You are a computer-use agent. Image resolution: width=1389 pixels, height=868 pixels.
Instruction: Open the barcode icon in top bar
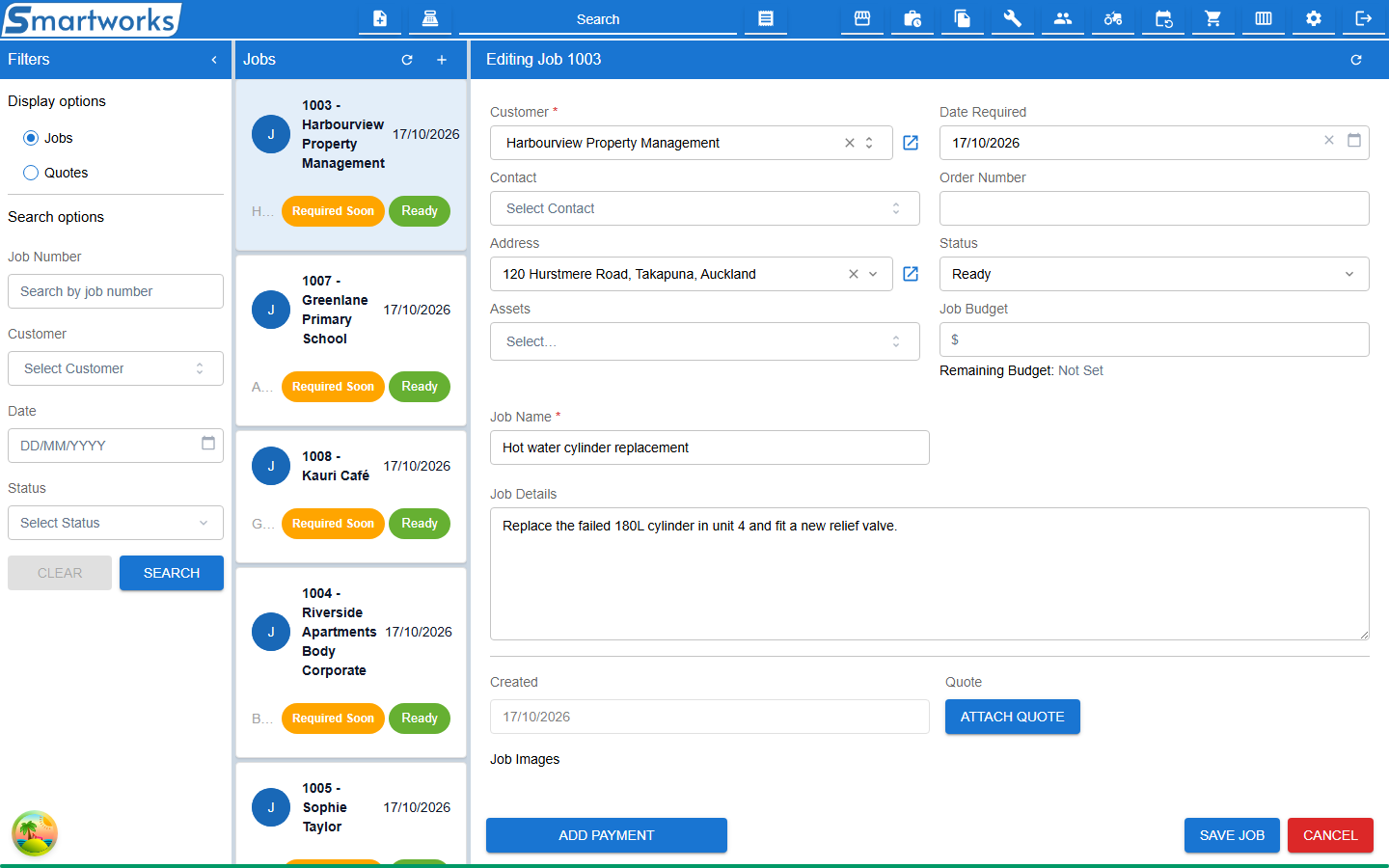(x=1264, y=18)
